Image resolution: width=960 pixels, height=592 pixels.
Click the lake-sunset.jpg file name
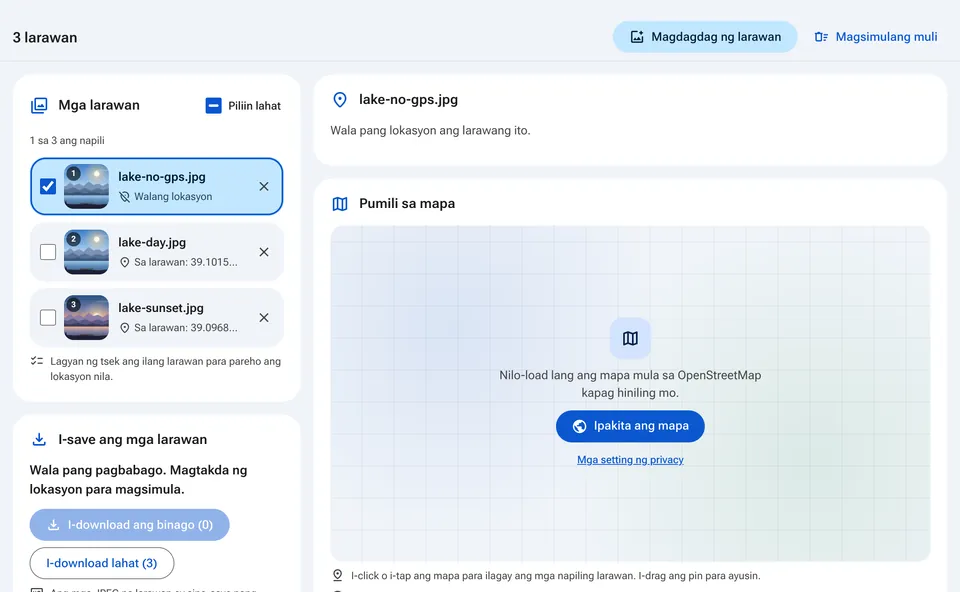(160, 308)
